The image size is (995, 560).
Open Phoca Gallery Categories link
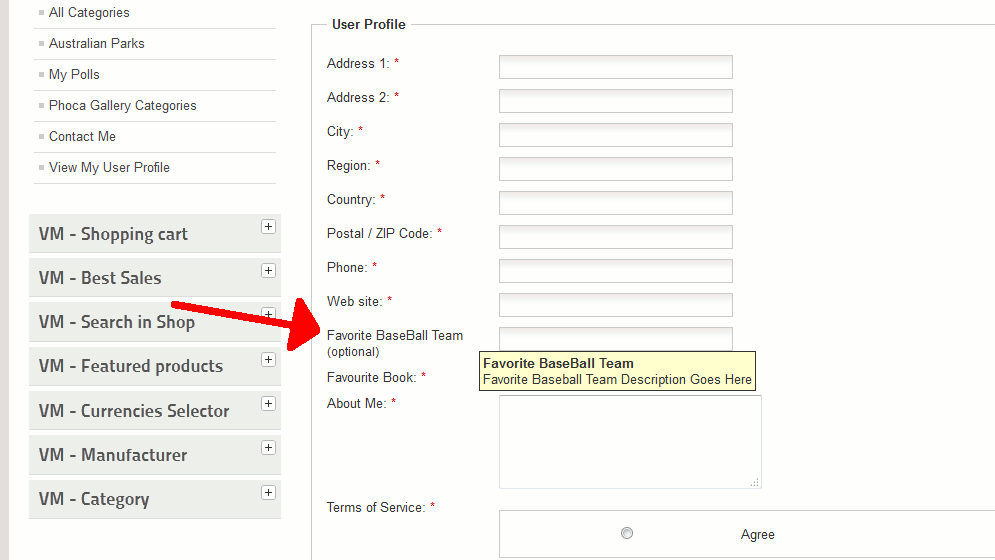122,106
